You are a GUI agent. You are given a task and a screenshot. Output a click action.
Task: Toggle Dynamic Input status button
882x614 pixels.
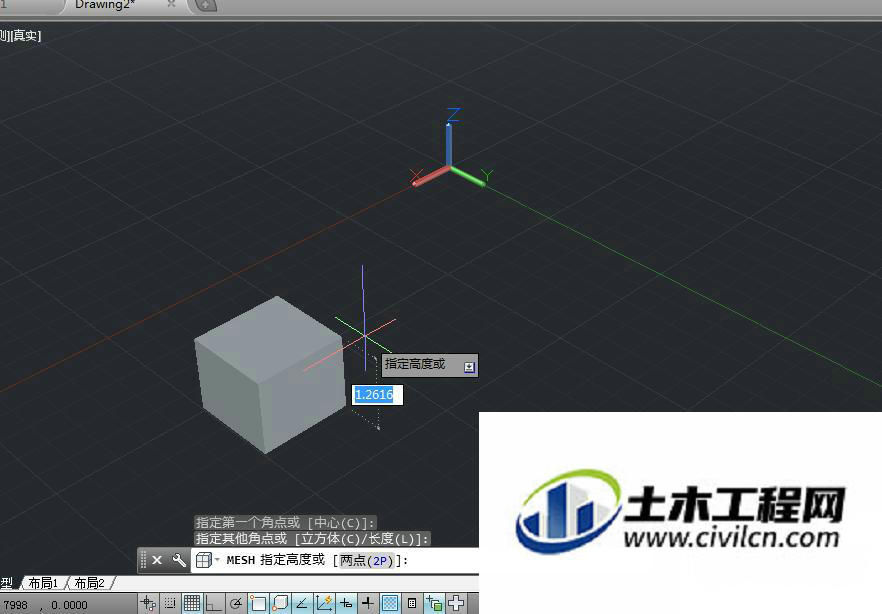(x=346, y=603)
